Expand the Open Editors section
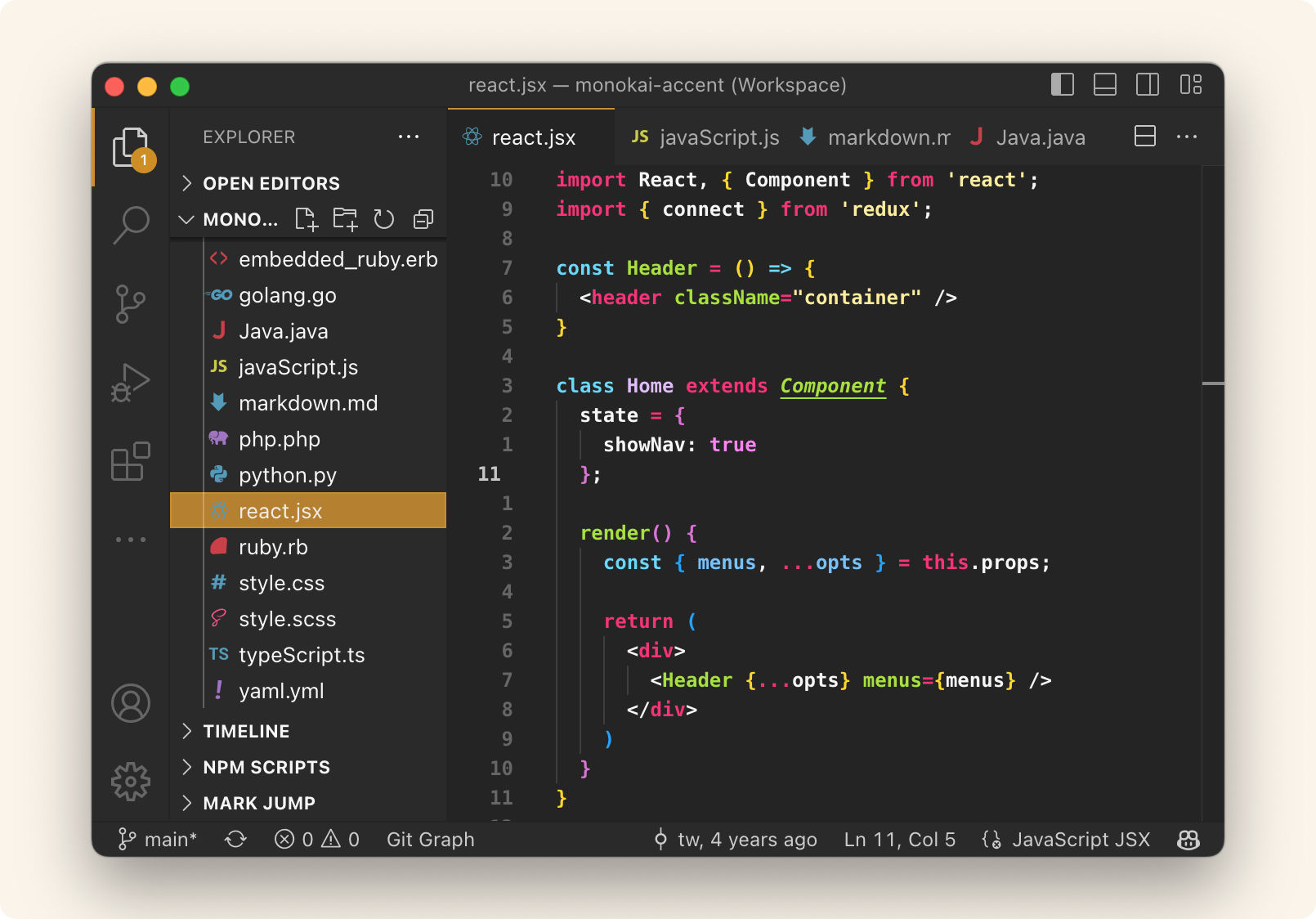1316x919 pixels. pyautogui.click(x=308, y=183)
